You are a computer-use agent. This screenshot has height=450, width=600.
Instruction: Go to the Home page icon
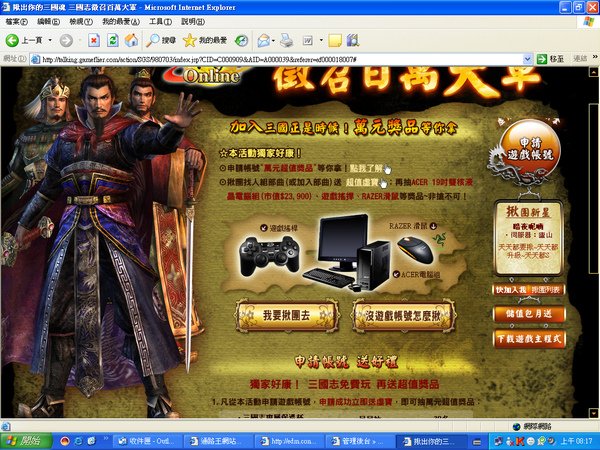(131, 40)
